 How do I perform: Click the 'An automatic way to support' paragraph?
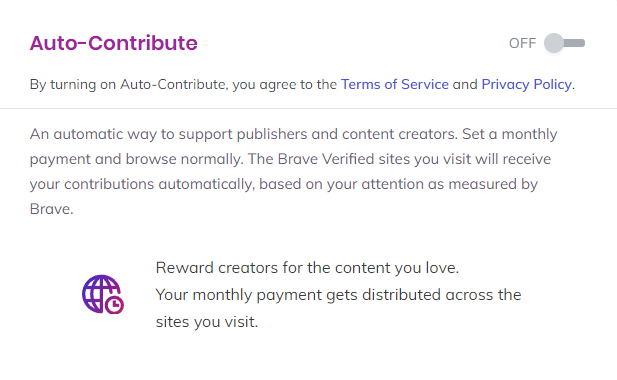[294, 171]
